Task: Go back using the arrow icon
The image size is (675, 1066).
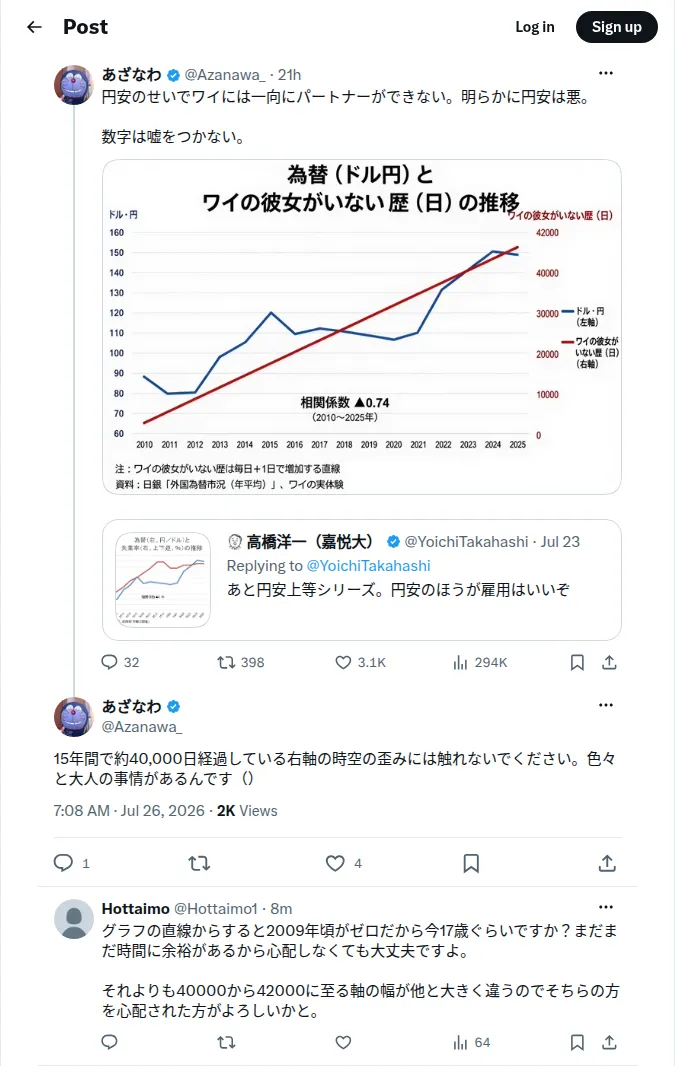Action: click(34, 27)
